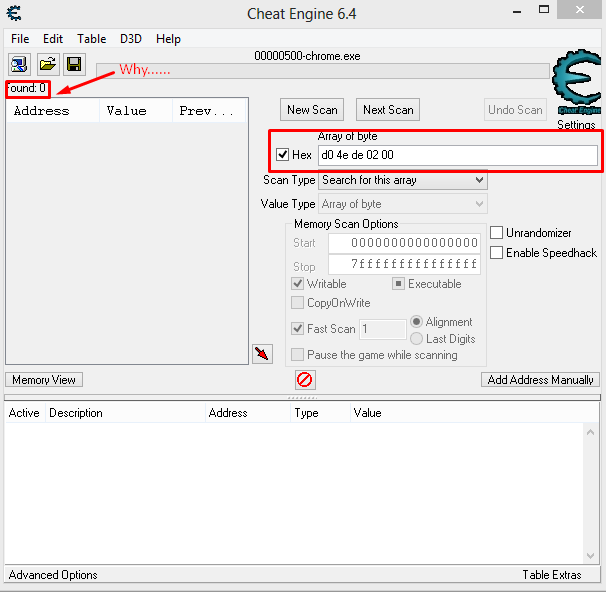Click the address table scroll down arrow
606x592 pixels.
point(590,556)
